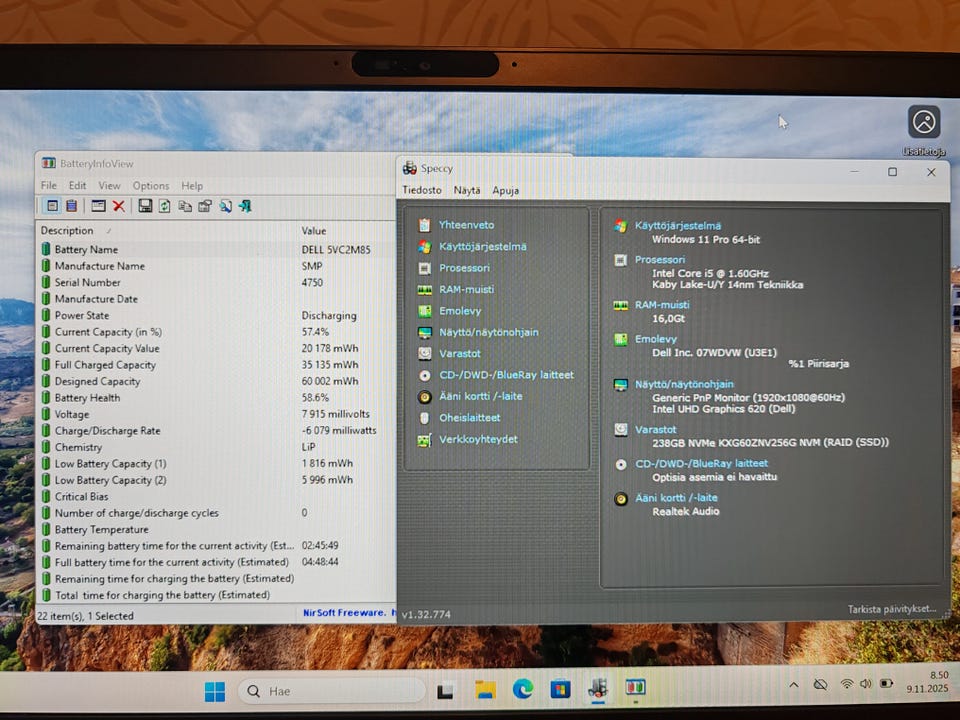The height and width of the screenshot is (720, 960).
Task: Open the Edit menu in BatteryInfoView
Action: coord(77,186)
